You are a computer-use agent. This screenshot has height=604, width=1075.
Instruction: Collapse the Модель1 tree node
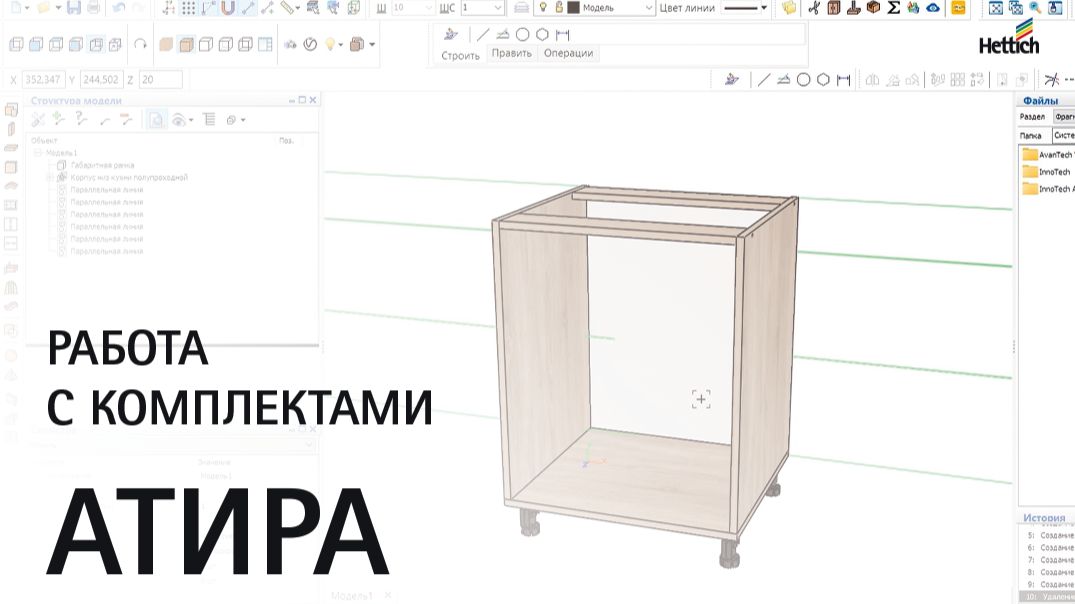(x=38, y=153)
